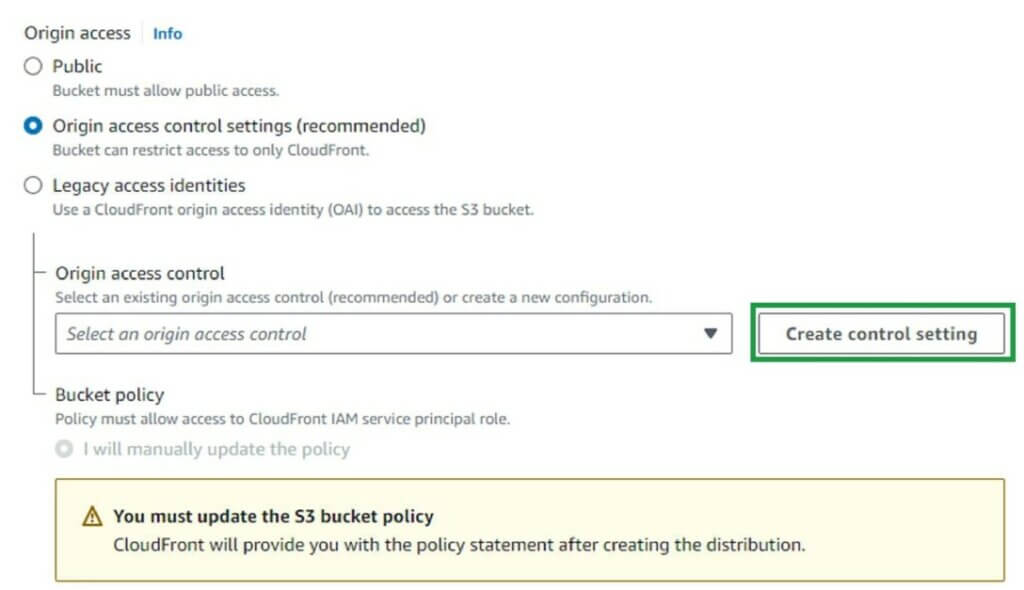Click the 'You must update the S3 bucket policy' heading
1024x590 pixels.
[x=273, y=517]
